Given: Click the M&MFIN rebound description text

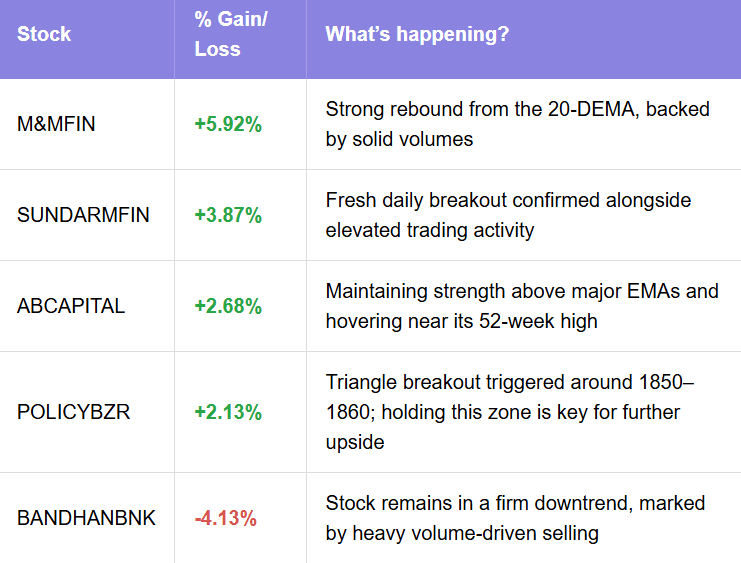Looking at the screenshot, I should (517, 124).
